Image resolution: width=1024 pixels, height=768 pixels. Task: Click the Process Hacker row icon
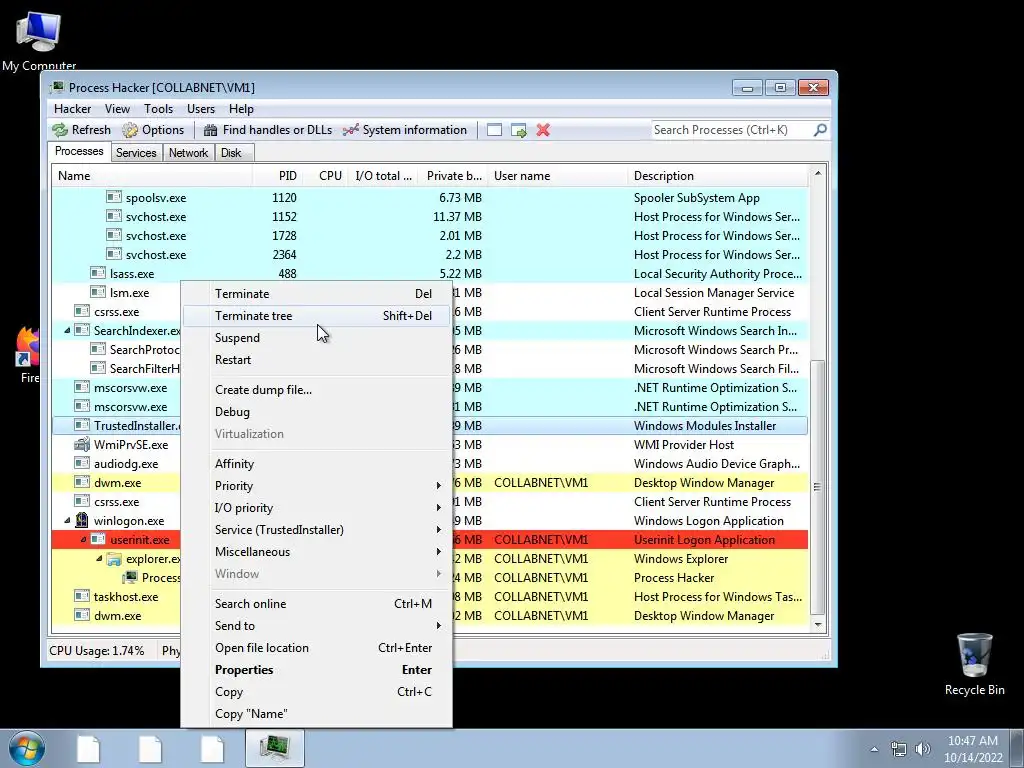[131, 577]
